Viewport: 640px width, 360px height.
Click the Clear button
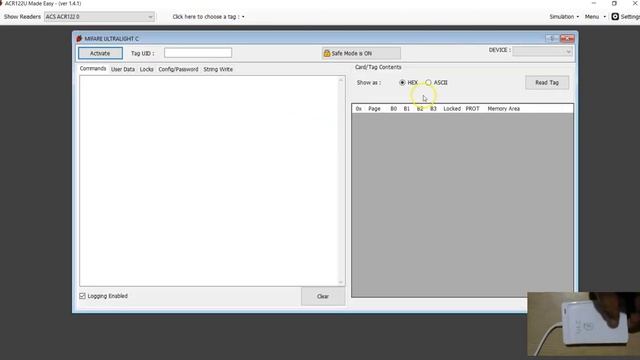pyautogui.click(x=323, y=296)
